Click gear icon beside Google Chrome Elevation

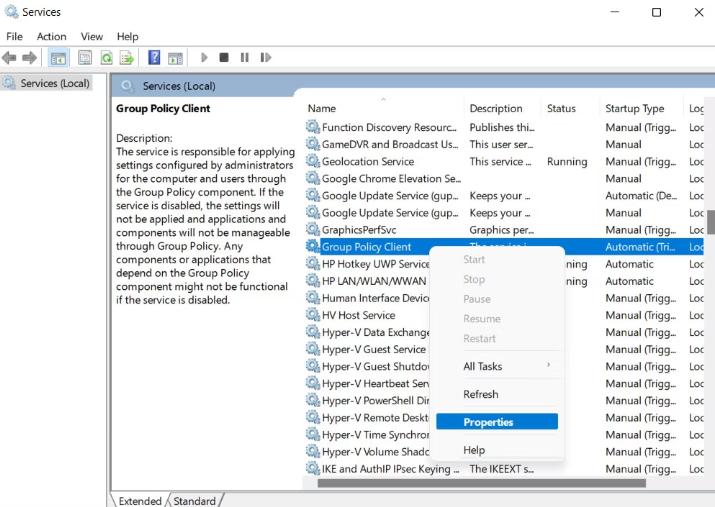[x=312, y=178]
